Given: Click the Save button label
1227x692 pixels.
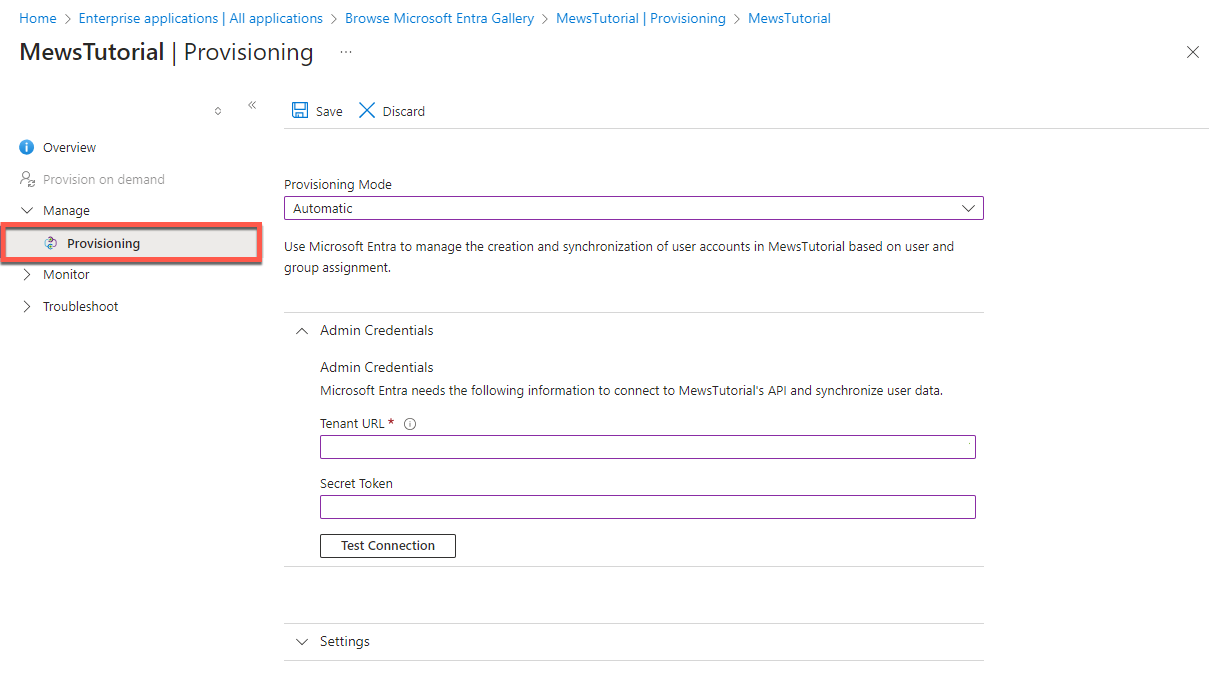Looking at the screenshot, I should click(329, 112).
